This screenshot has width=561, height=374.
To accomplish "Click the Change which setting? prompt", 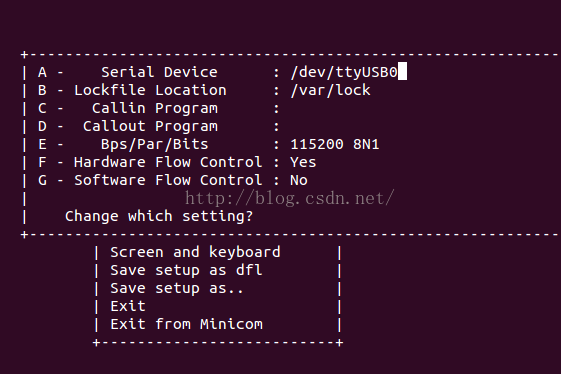I will (x=159, y=217).
